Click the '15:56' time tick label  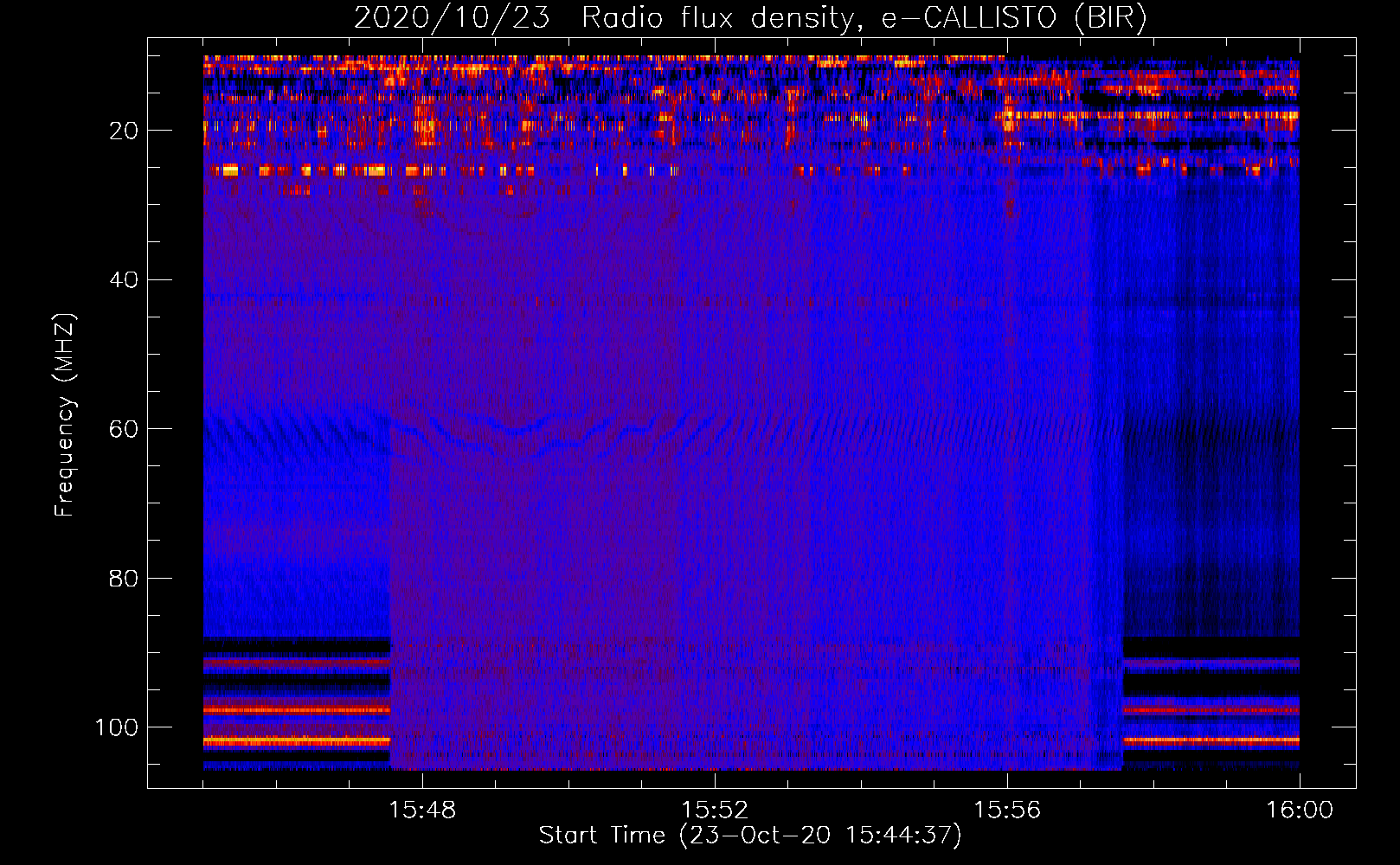click(x=1007, y=811)
